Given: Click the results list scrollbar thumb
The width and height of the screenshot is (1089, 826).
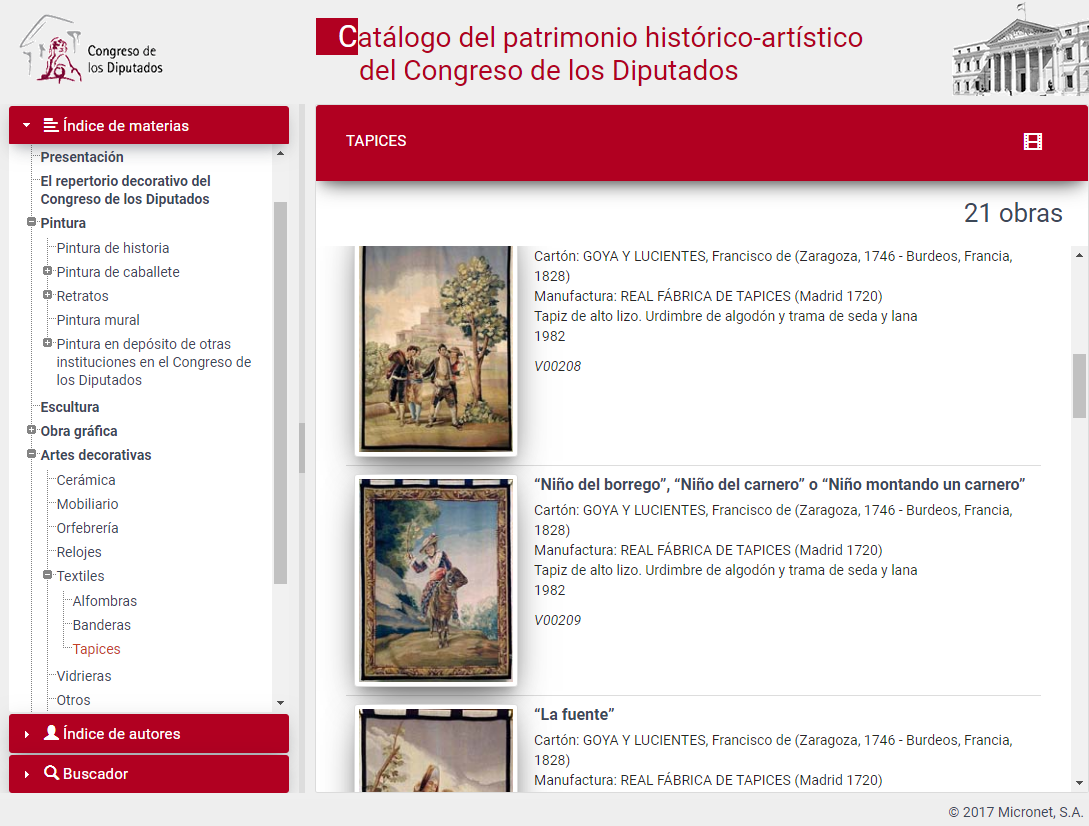Looking at the screenshot, I should click(x=1079, y=386).
